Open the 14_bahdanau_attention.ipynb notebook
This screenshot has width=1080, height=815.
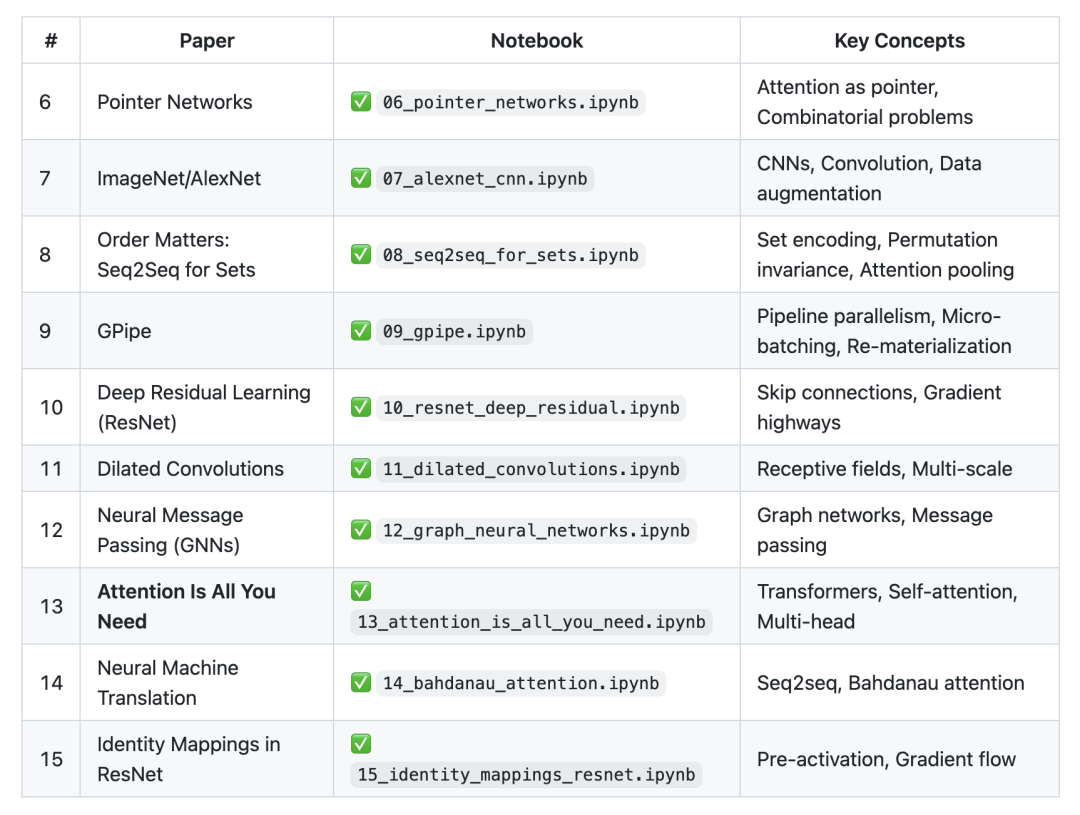click(521, 683)
